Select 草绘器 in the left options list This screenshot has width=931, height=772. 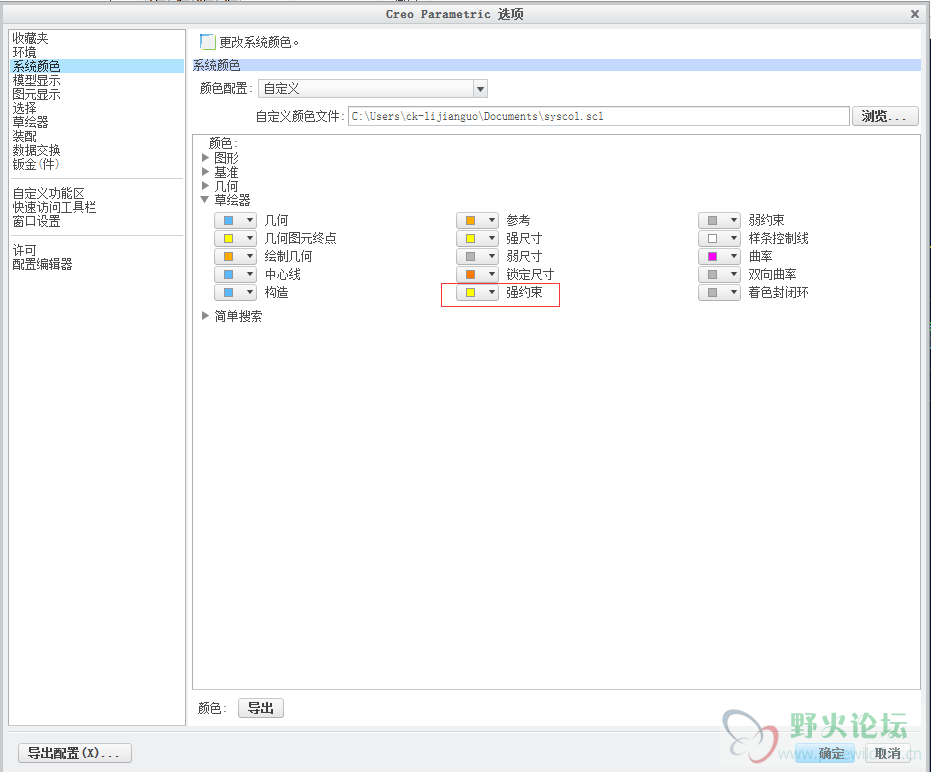31,122
